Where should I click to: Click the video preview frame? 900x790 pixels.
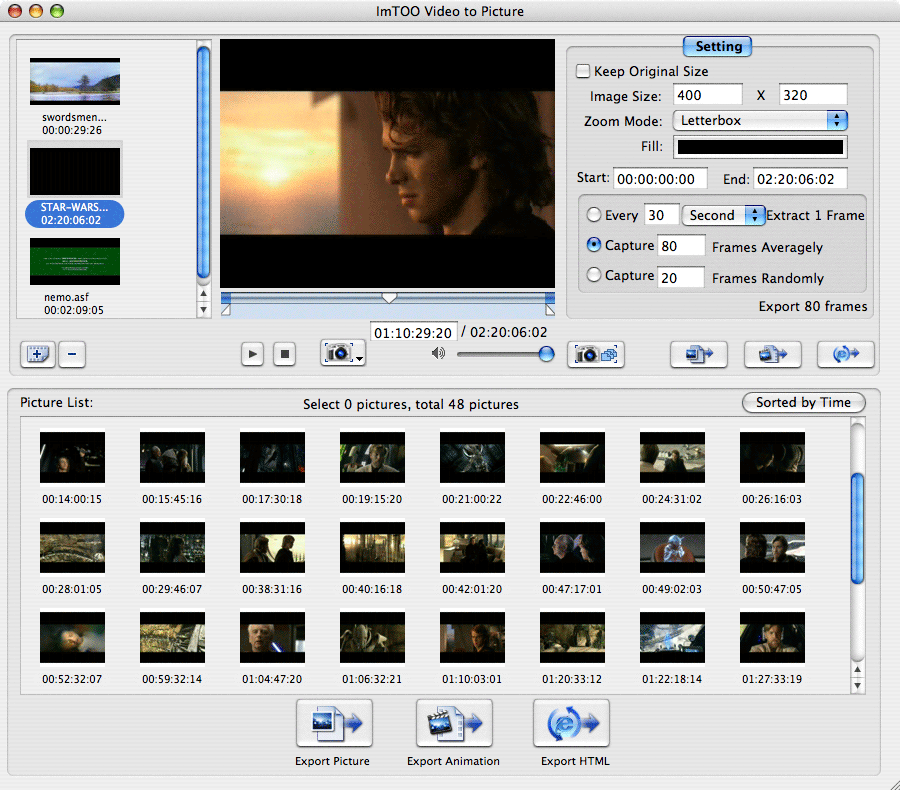[387, 163]
